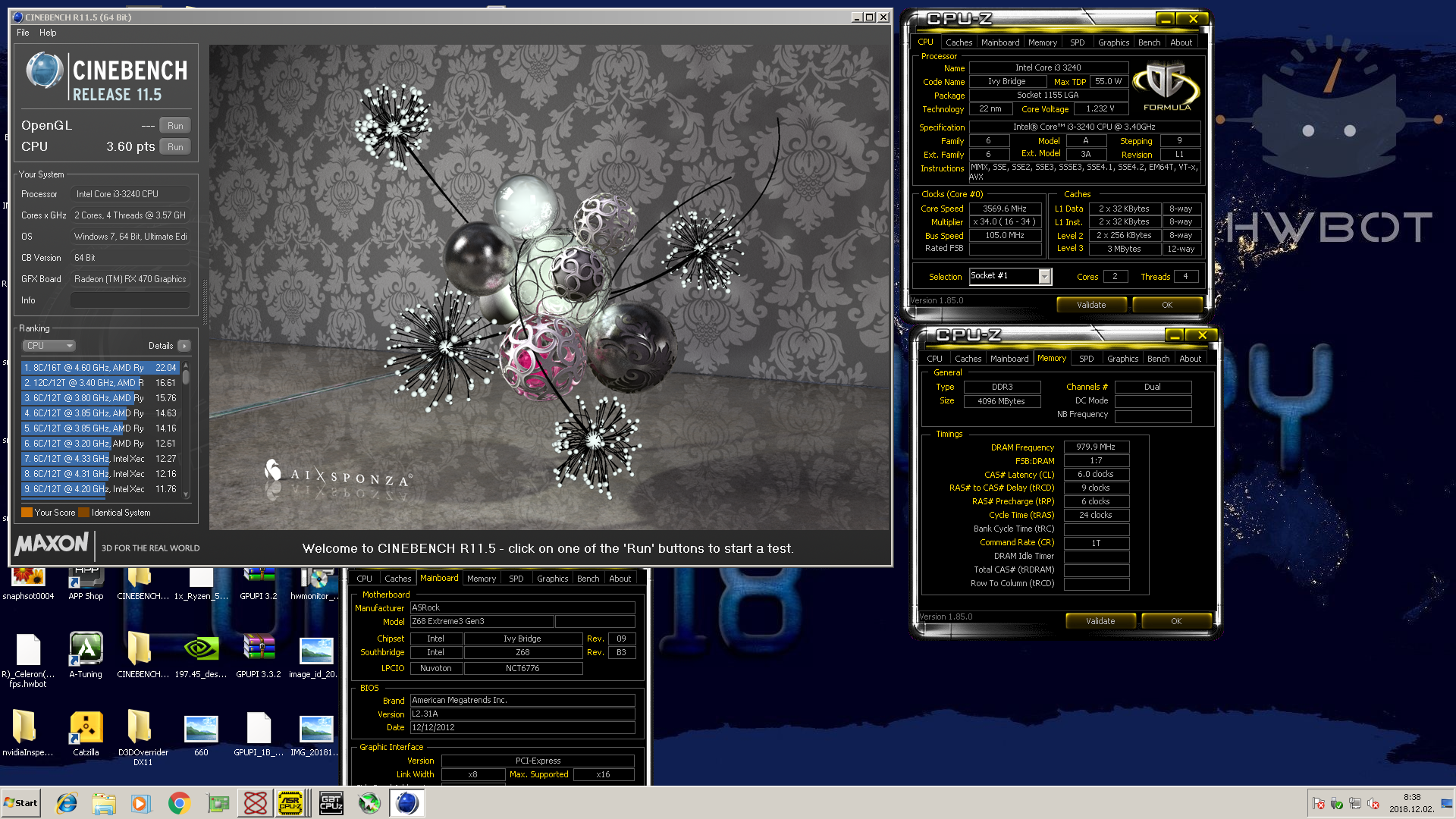The width and height of the screenshot is (1456, 819).
Task: Open Bench tab in CPU-Z processor window
Action: point(1149,42)
